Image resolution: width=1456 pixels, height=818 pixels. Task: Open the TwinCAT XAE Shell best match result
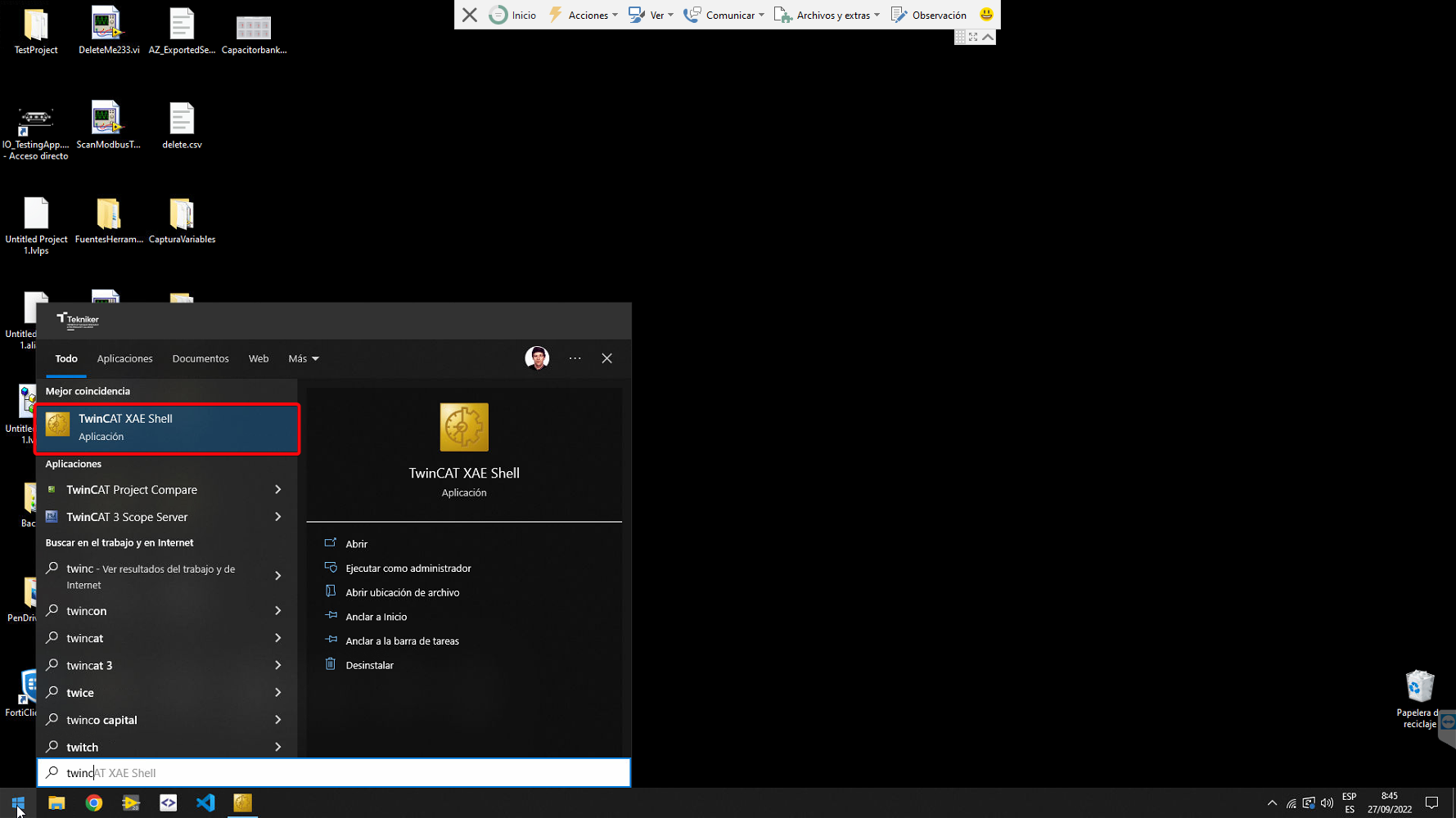pos(167,428)
